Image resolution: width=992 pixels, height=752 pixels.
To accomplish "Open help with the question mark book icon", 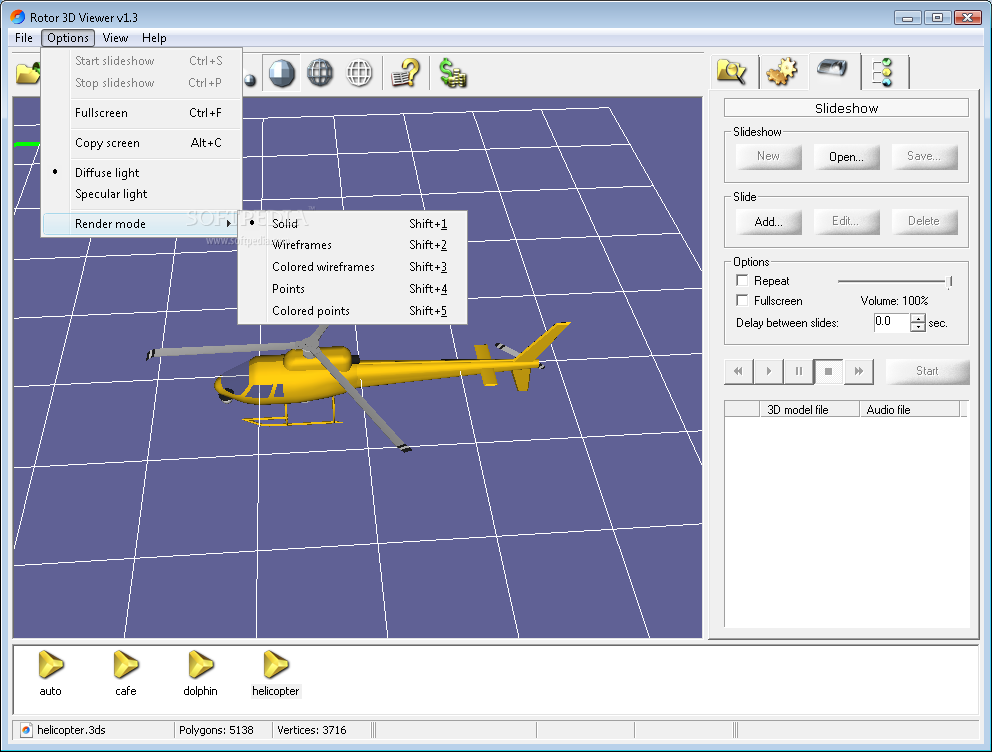I will (x=406, y=73).
